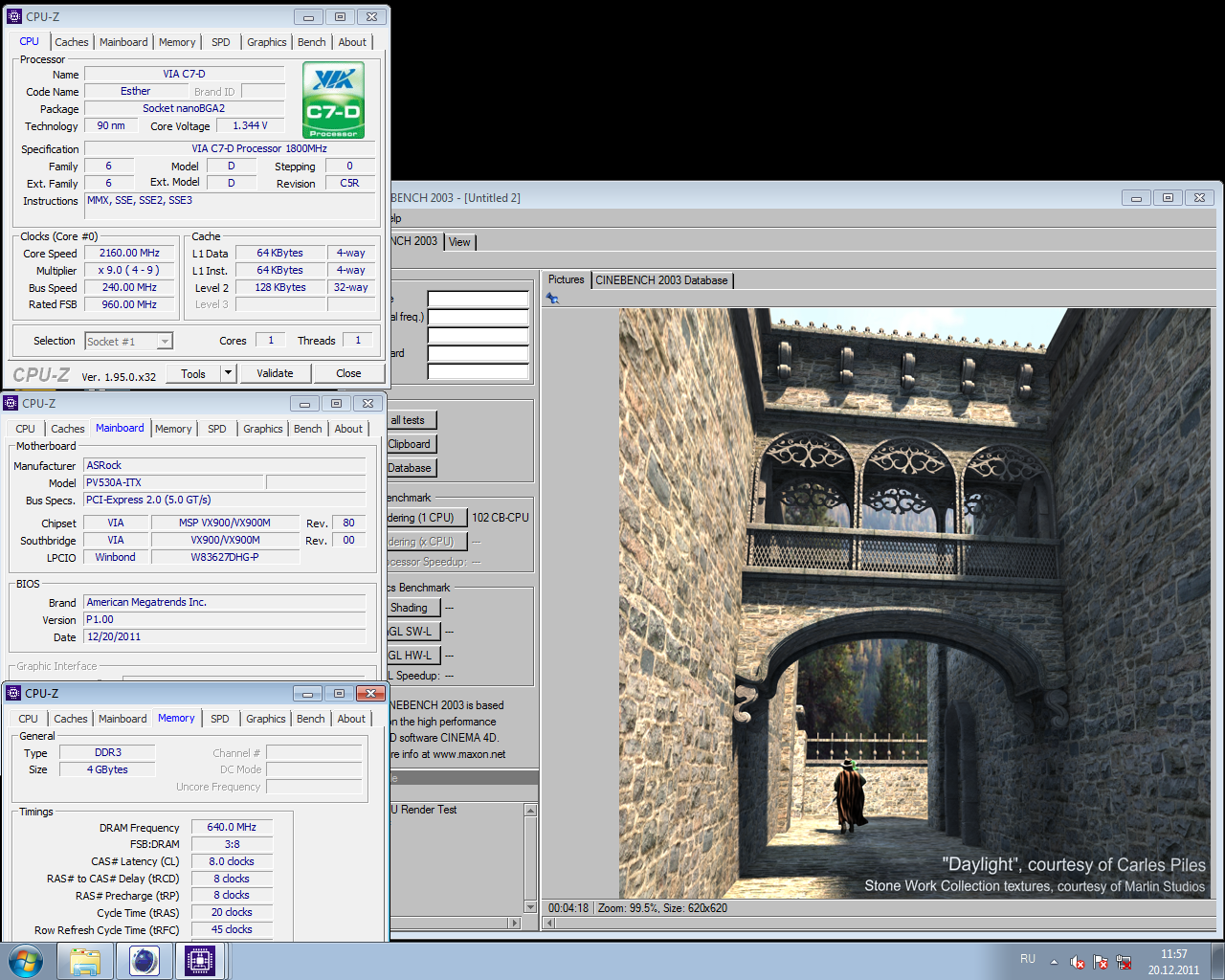Open the View menu in CINEBENCH
The image size is (1225, 980).
(x=459, y=242)
